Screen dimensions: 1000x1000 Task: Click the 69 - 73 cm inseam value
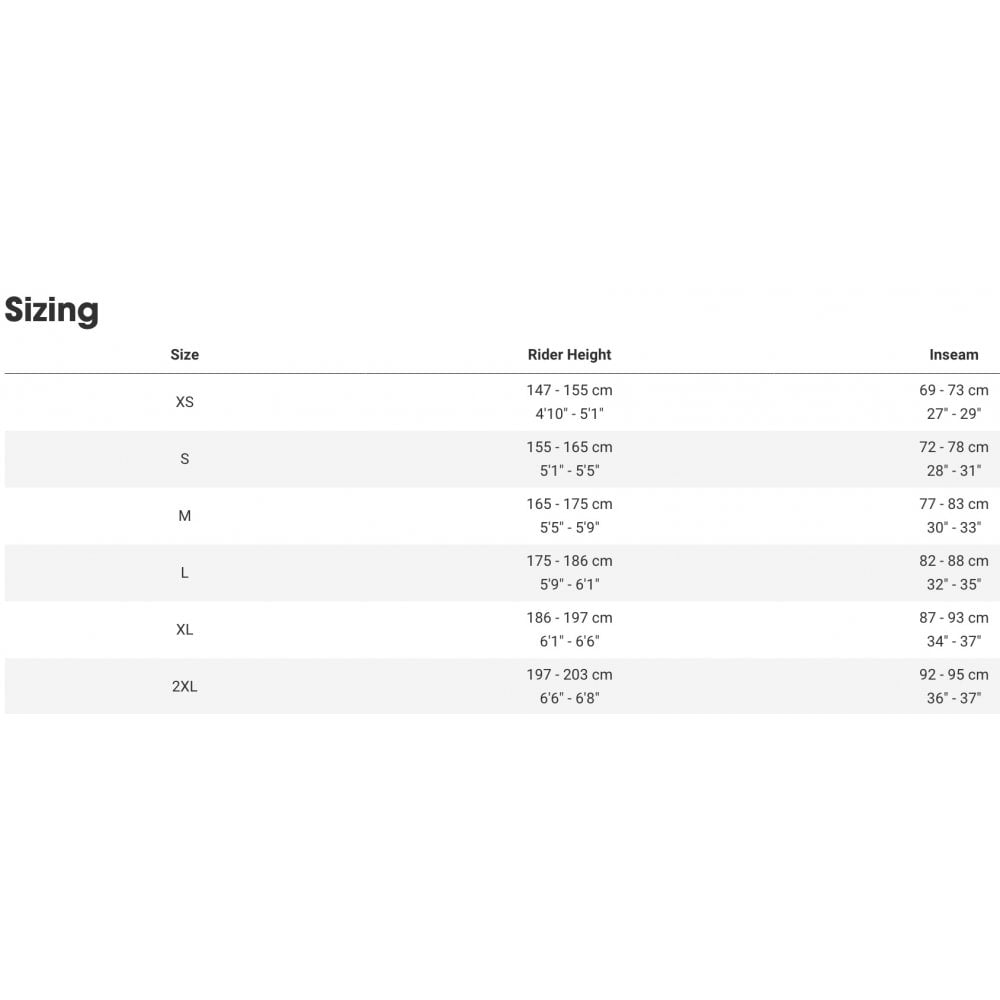[953, 390]
